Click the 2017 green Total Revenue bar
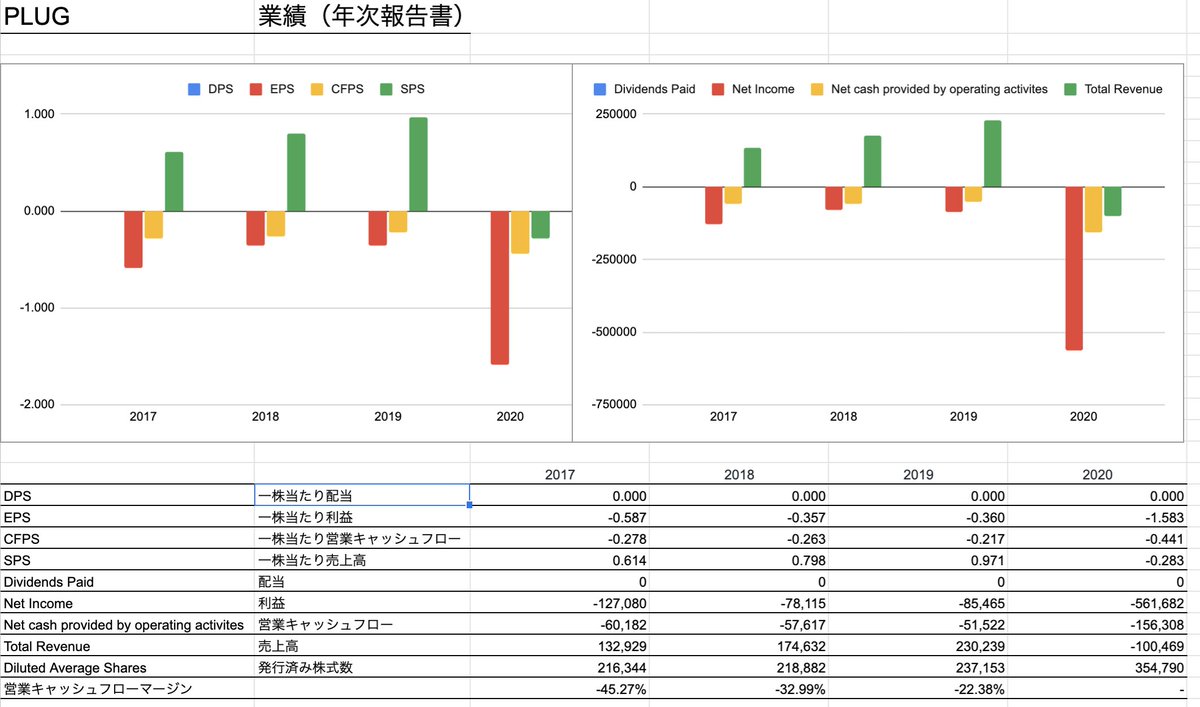This screenshot has height=707, width=1200. [x=752, y=168]
